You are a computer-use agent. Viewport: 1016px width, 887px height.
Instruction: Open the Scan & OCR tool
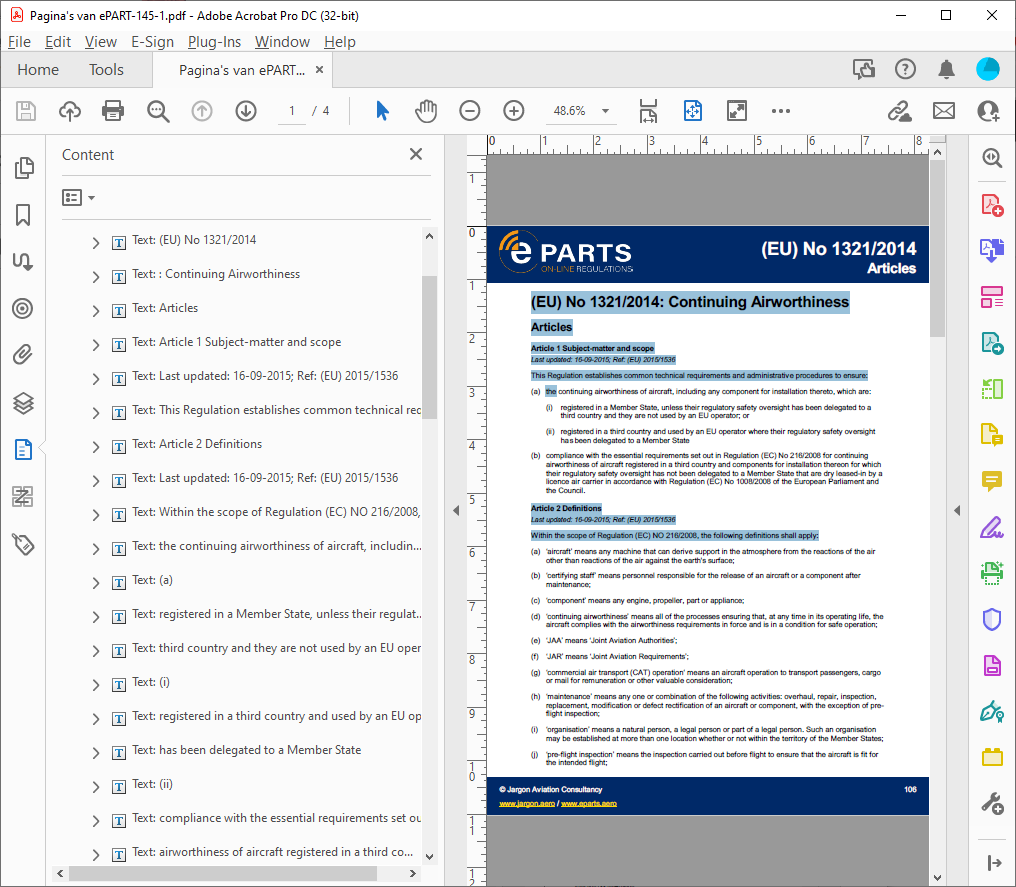tap(991, 573)
